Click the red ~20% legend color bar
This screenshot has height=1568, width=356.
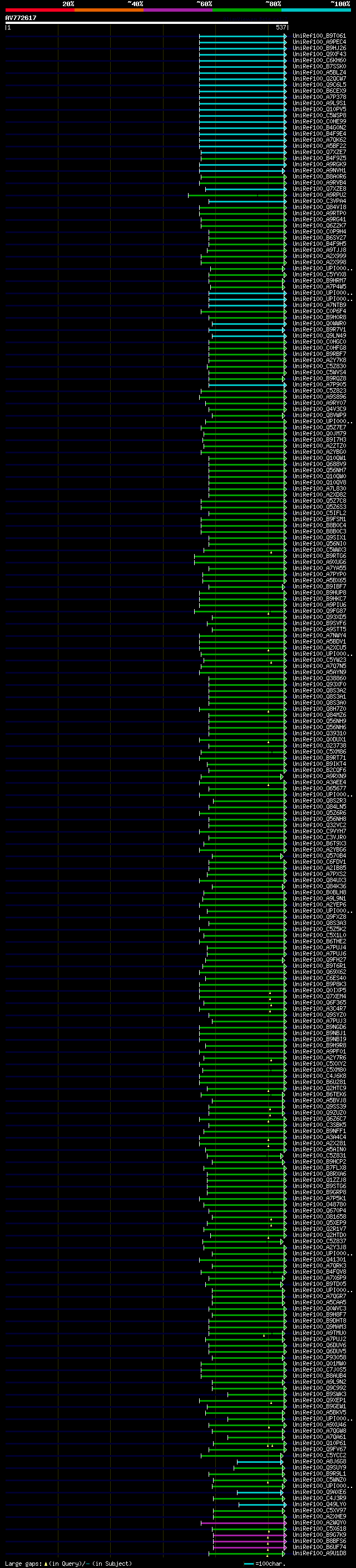[x=39, y=10]
